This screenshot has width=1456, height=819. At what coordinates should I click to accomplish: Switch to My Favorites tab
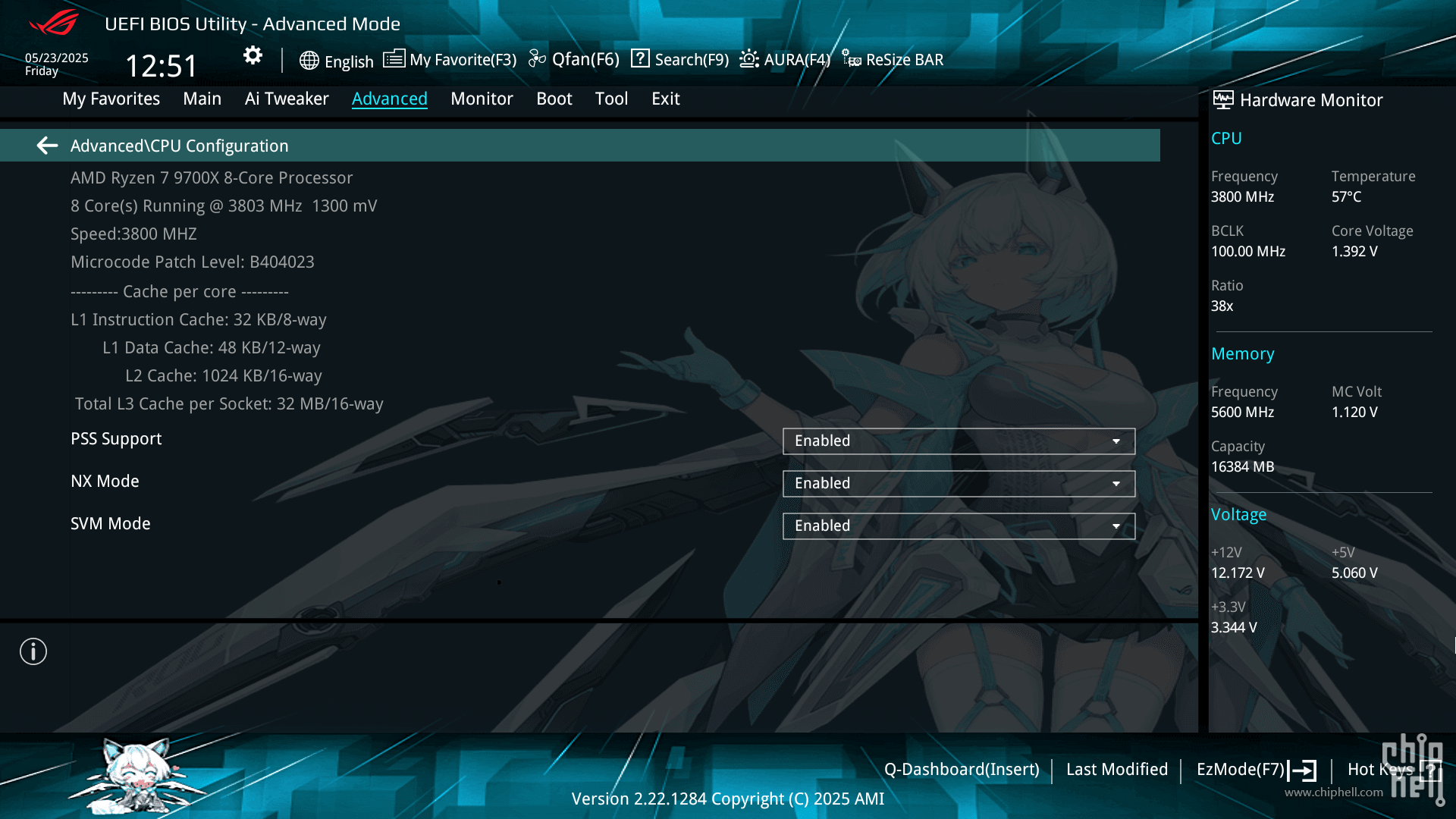pyautogui.click(x=111, y=99)
